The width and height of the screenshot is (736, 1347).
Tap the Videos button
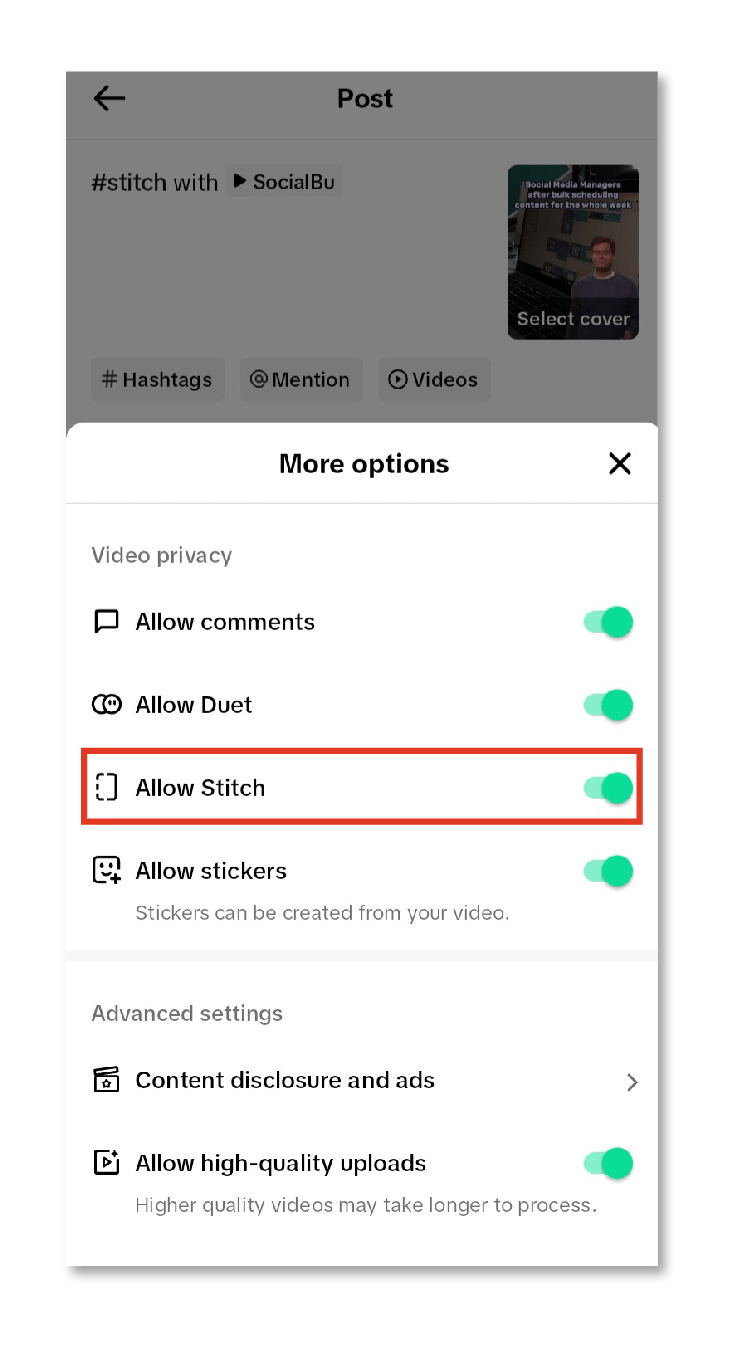tap(433, 380)
